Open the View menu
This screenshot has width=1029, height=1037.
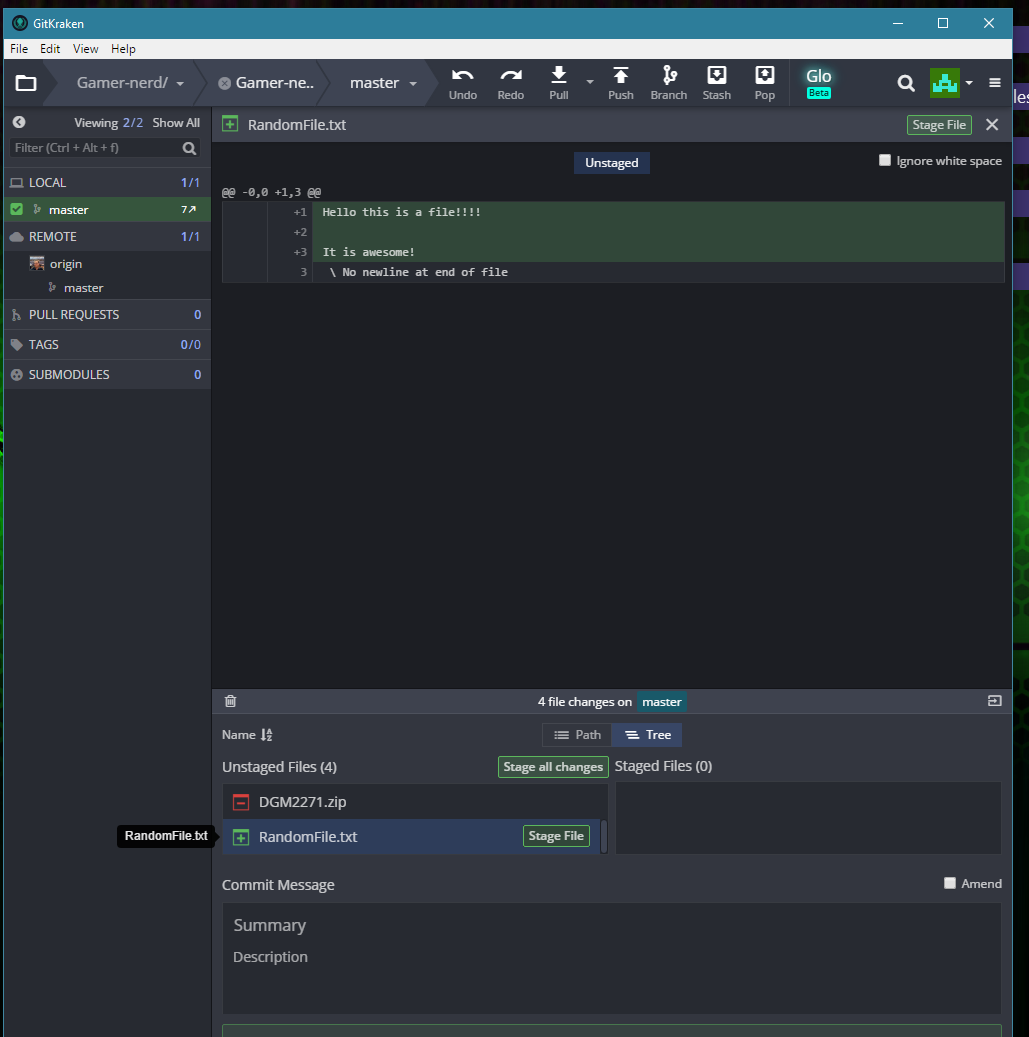tap(85, 48)
